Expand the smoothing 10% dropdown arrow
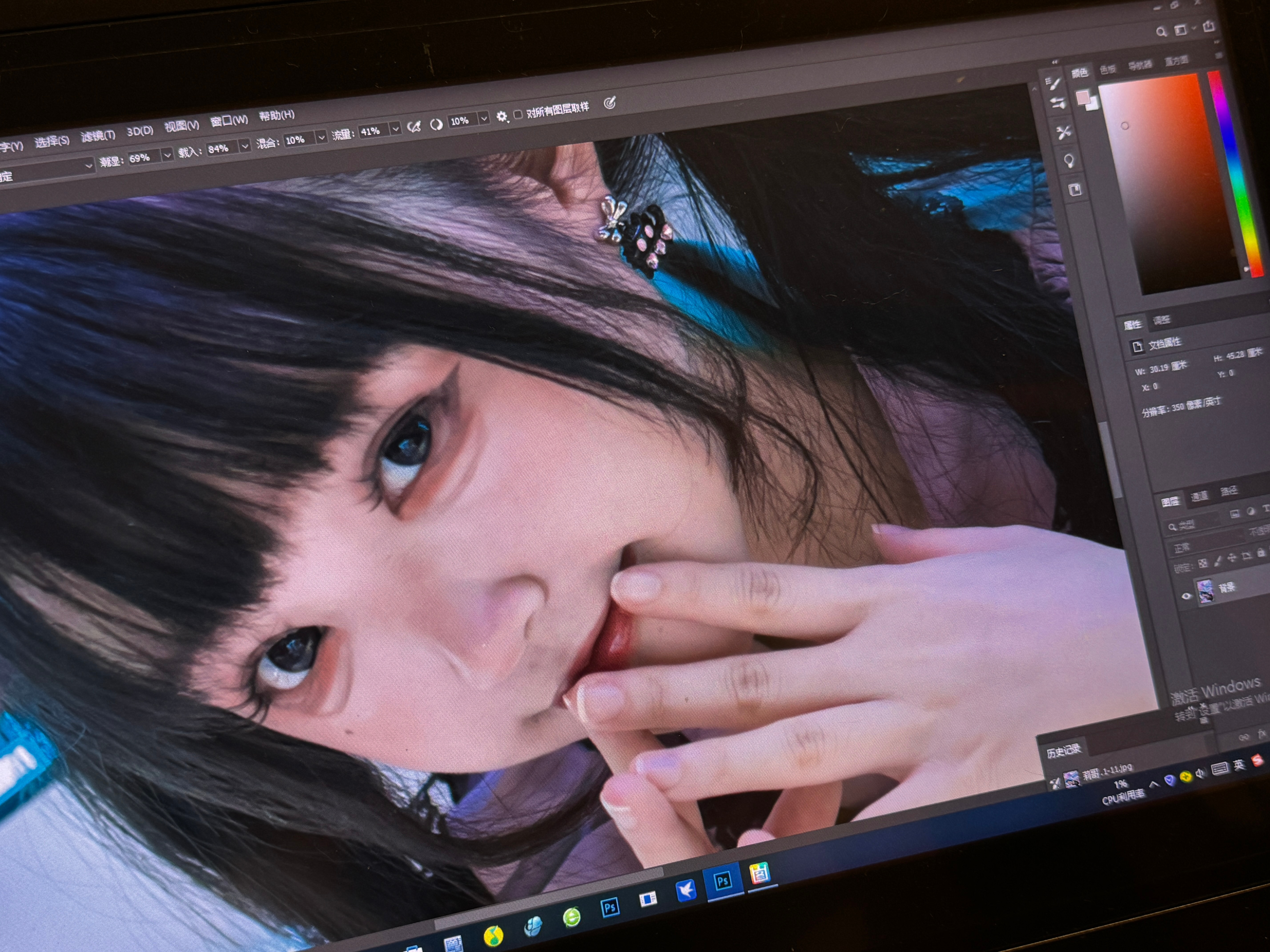Screen dimensions: 1270x952 484,118
